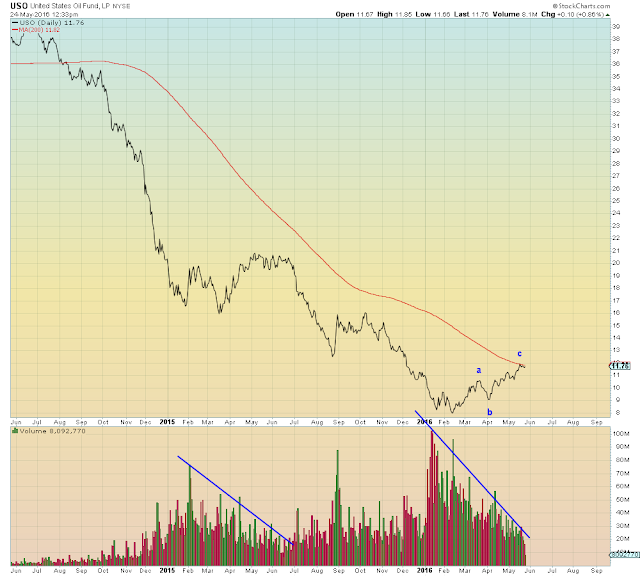This screenshot has height=576, width=640.
Task: Click the blue wave label 'a'
Action: tap(479, 370)
